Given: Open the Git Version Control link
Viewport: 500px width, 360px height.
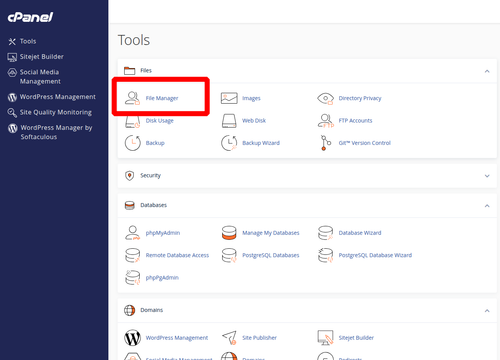Looking at the screenshot, I should pyautogui.click(x=365, y=143).
